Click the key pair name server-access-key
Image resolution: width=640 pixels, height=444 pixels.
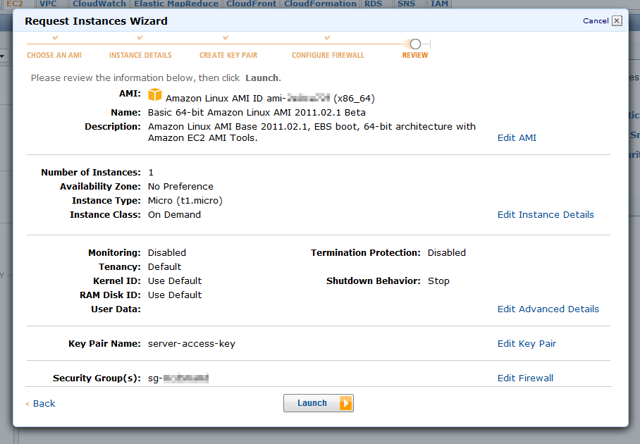(191, 344)
